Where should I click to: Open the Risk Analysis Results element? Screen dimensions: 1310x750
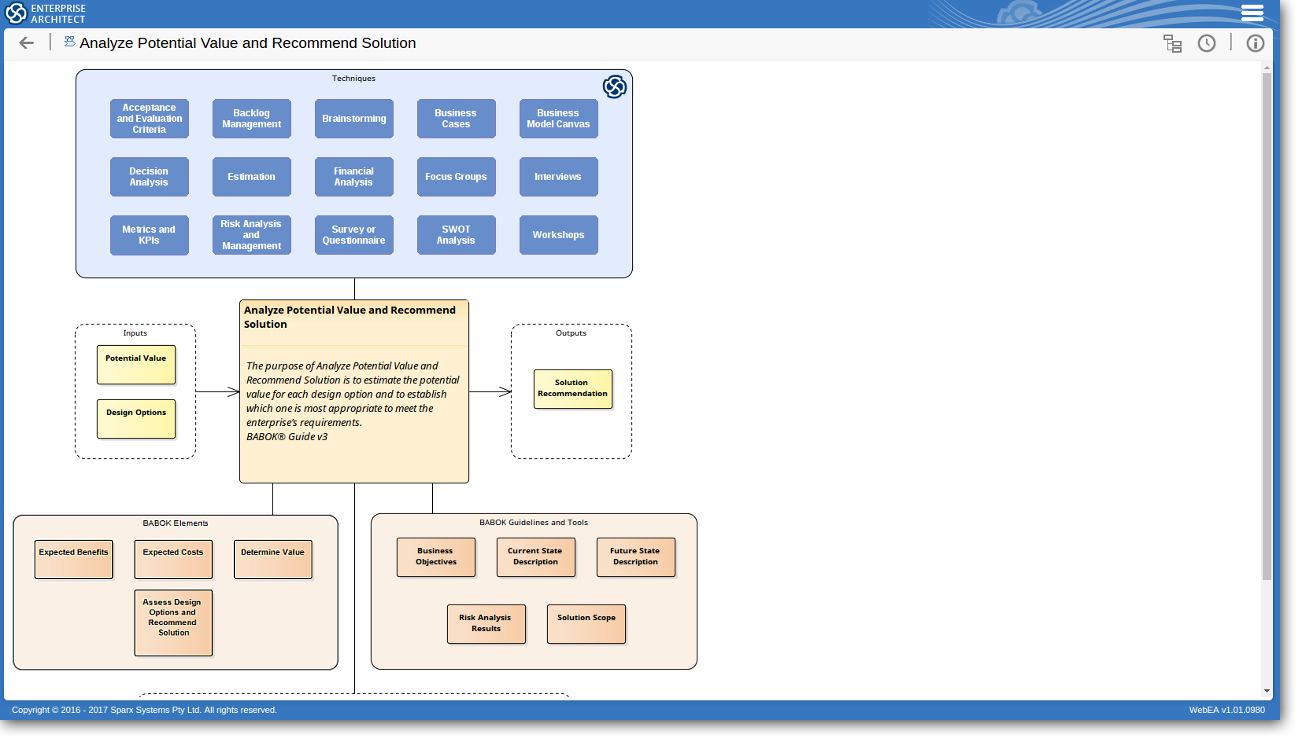coord(486,624)
